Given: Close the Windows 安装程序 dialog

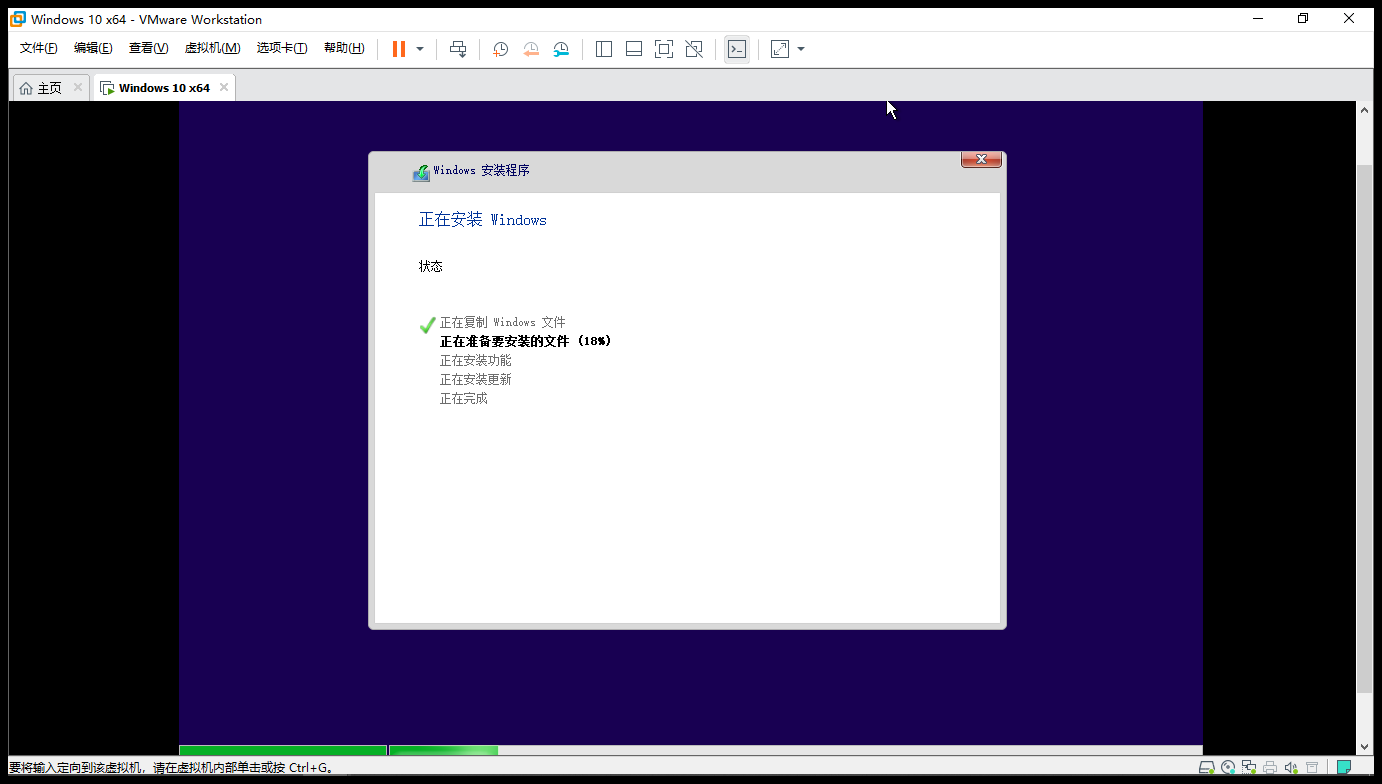Looking at the screenshot, I should point(981,159).
